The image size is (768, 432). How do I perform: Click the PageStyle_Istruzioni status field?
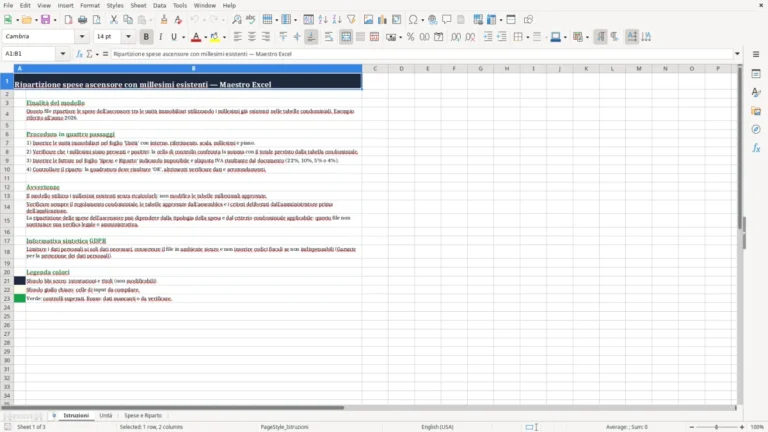click(x=284, y=427)
